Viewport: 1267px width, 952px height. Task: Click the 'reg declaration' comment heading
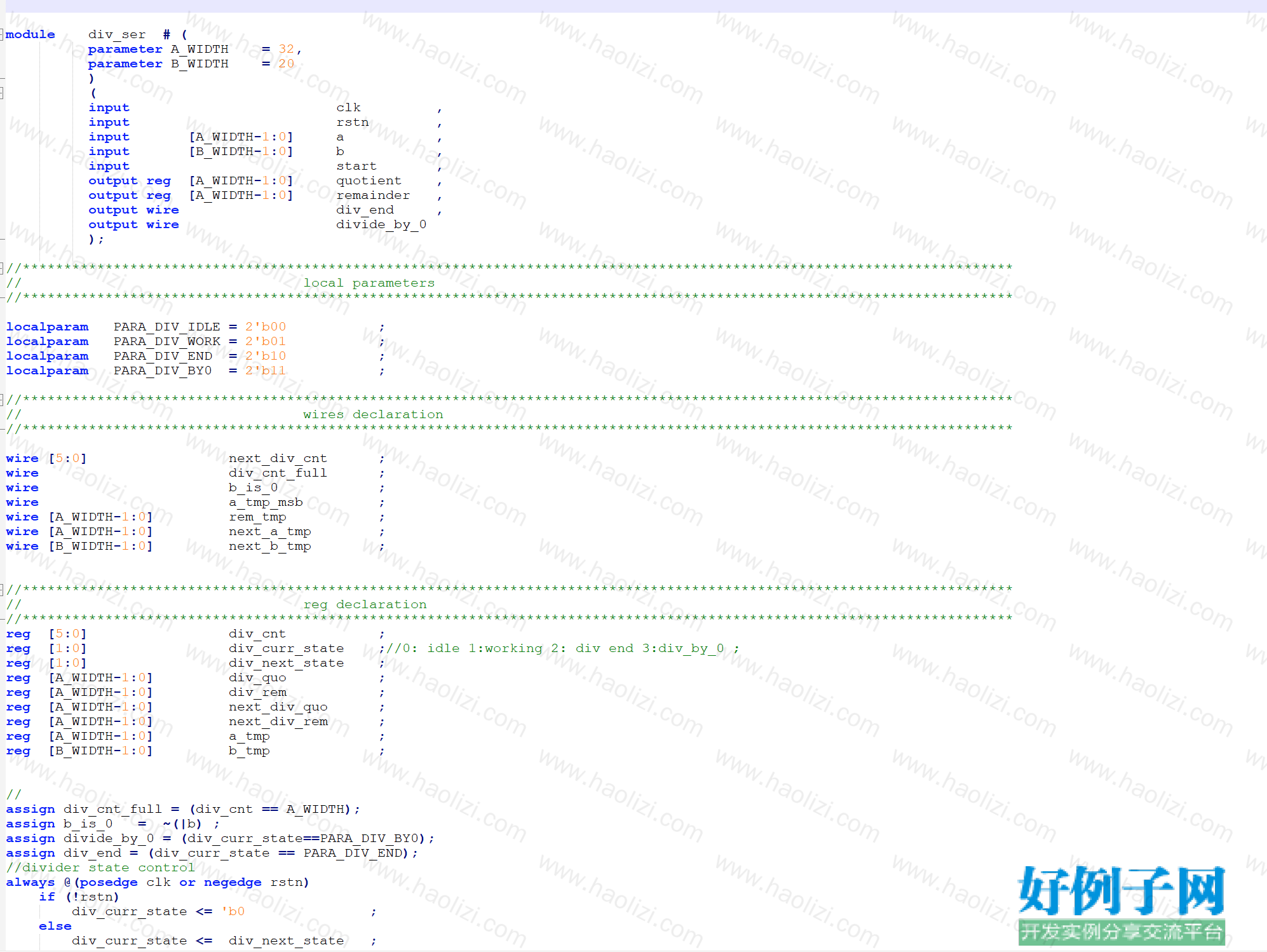pos(365,604)
